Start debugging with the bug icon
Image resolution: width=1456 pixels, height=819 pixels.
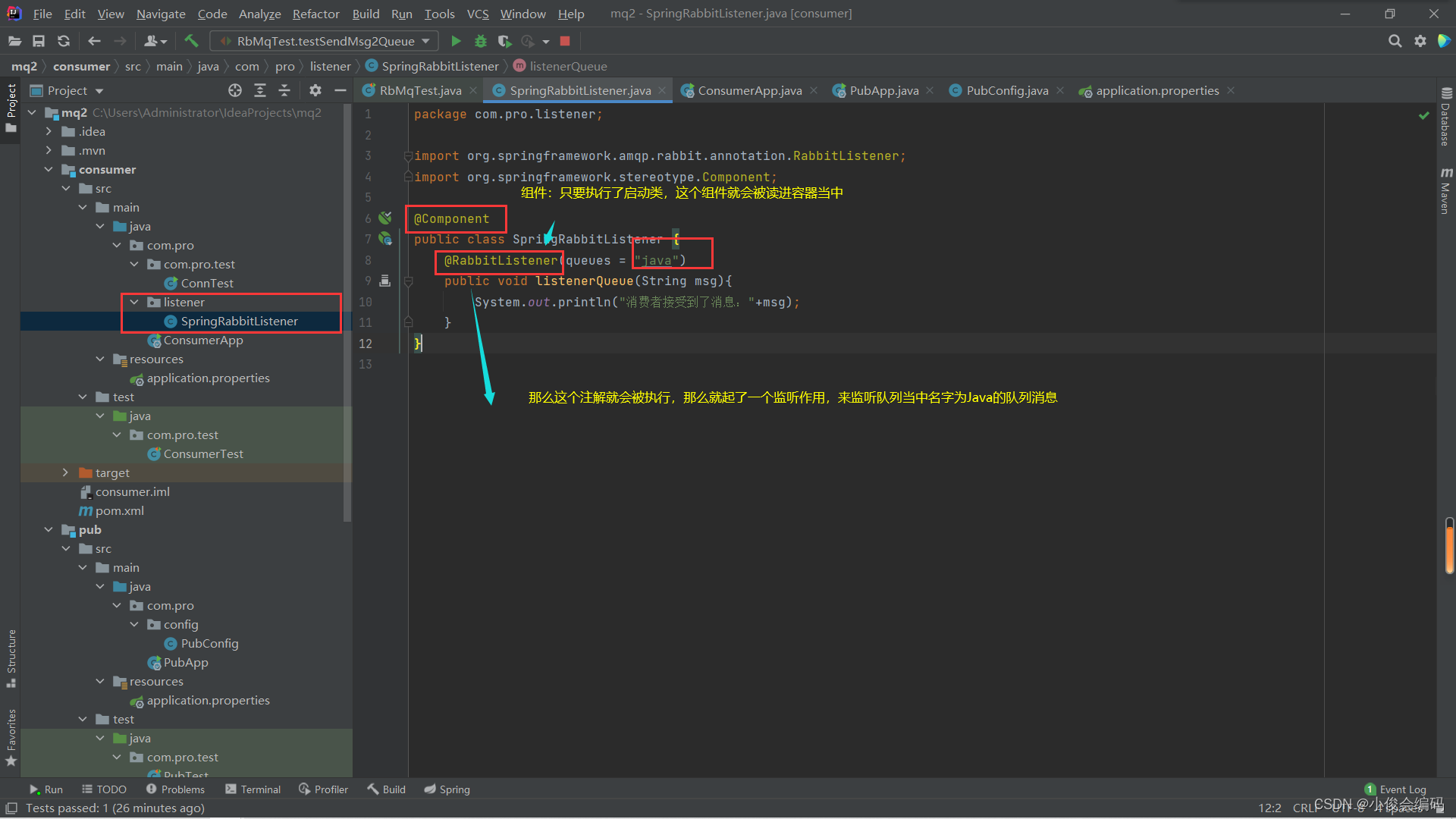coord(480,41)
